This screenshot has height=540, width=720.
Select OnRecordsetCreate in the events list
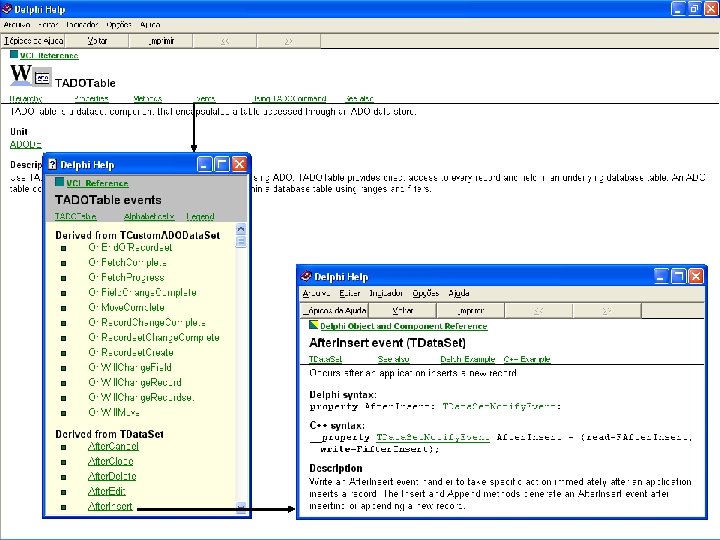pos(131,353)
